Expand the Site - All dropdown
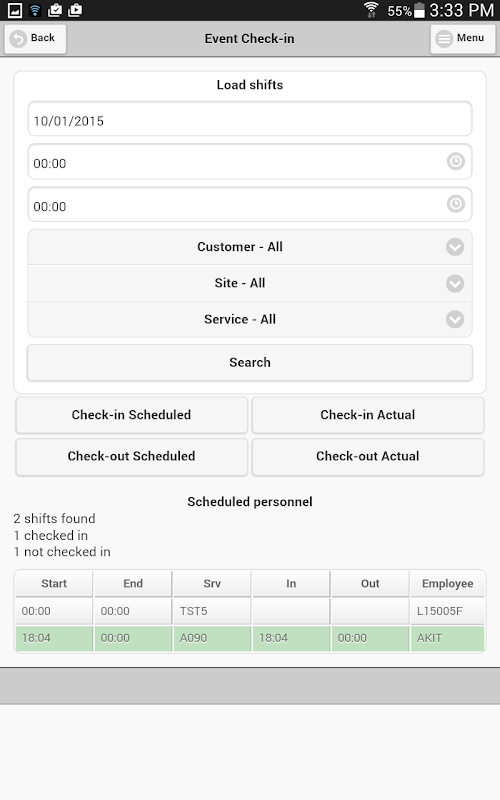Screen dimensions: 500x800 click(249, 283)
